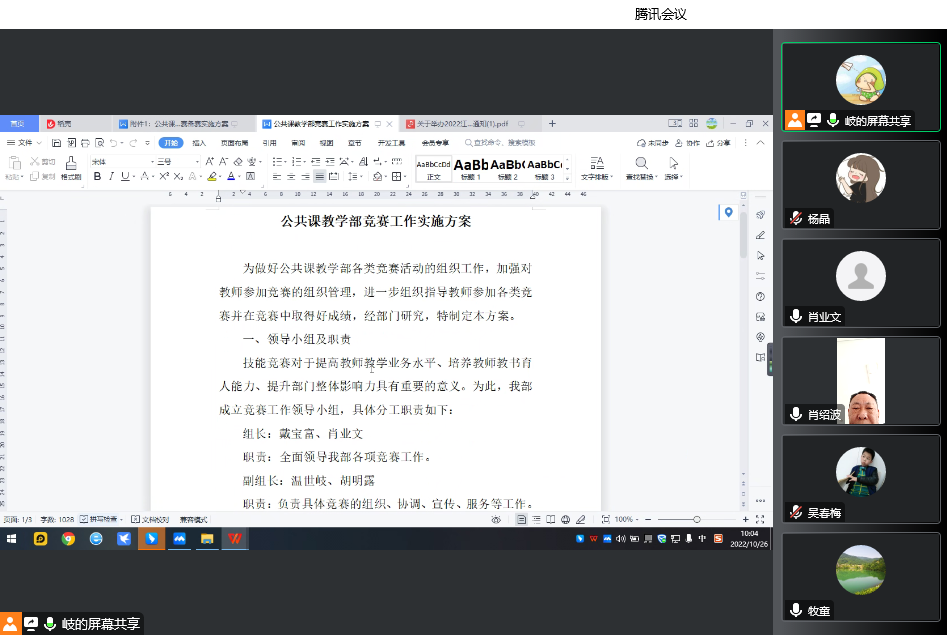This screenshot has width=947, height=635.
Task: Select the justify alignment icon
Action: pos(320,177)
